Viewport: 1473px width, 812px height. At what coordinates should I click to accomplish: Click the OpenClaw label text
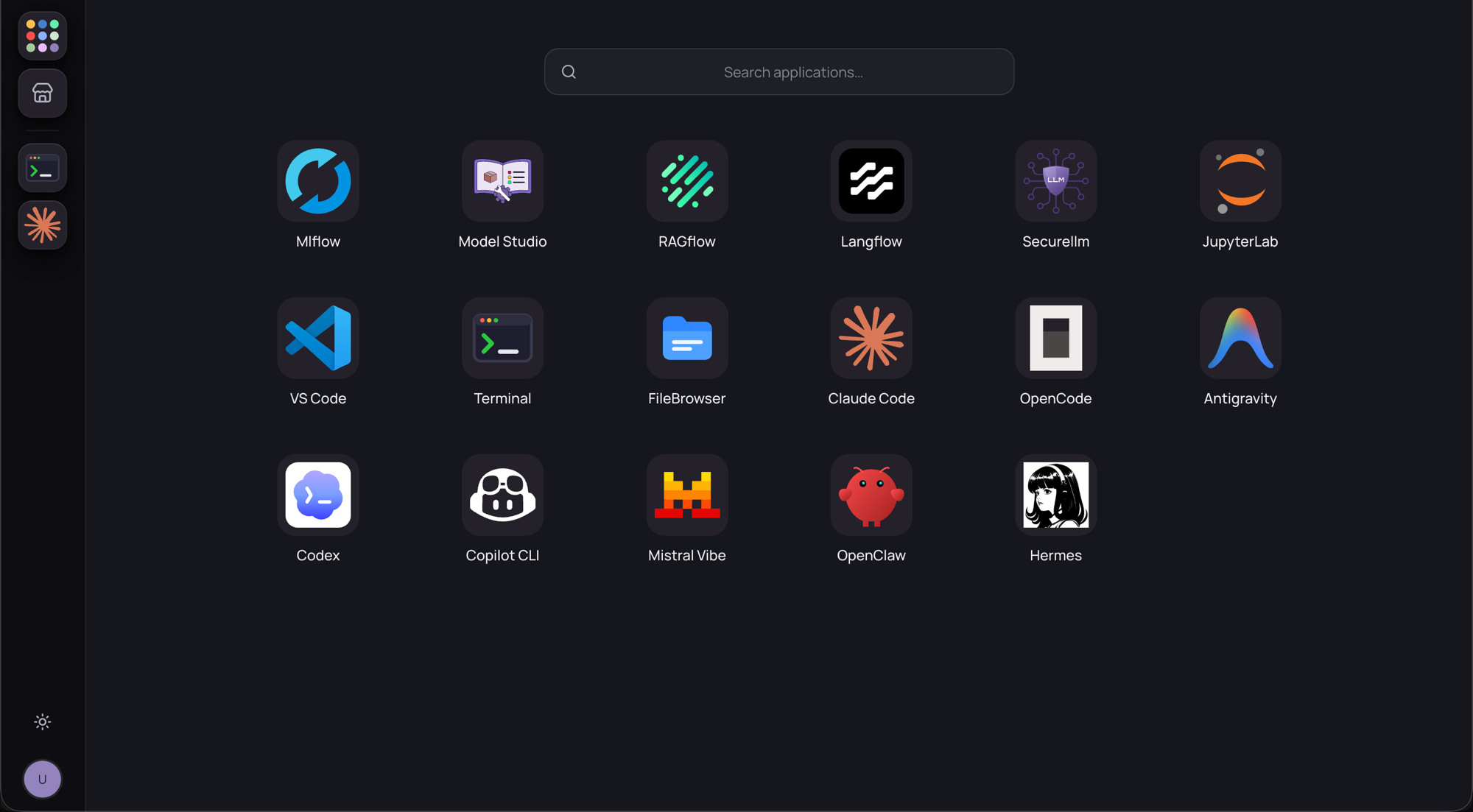[871, 555]
